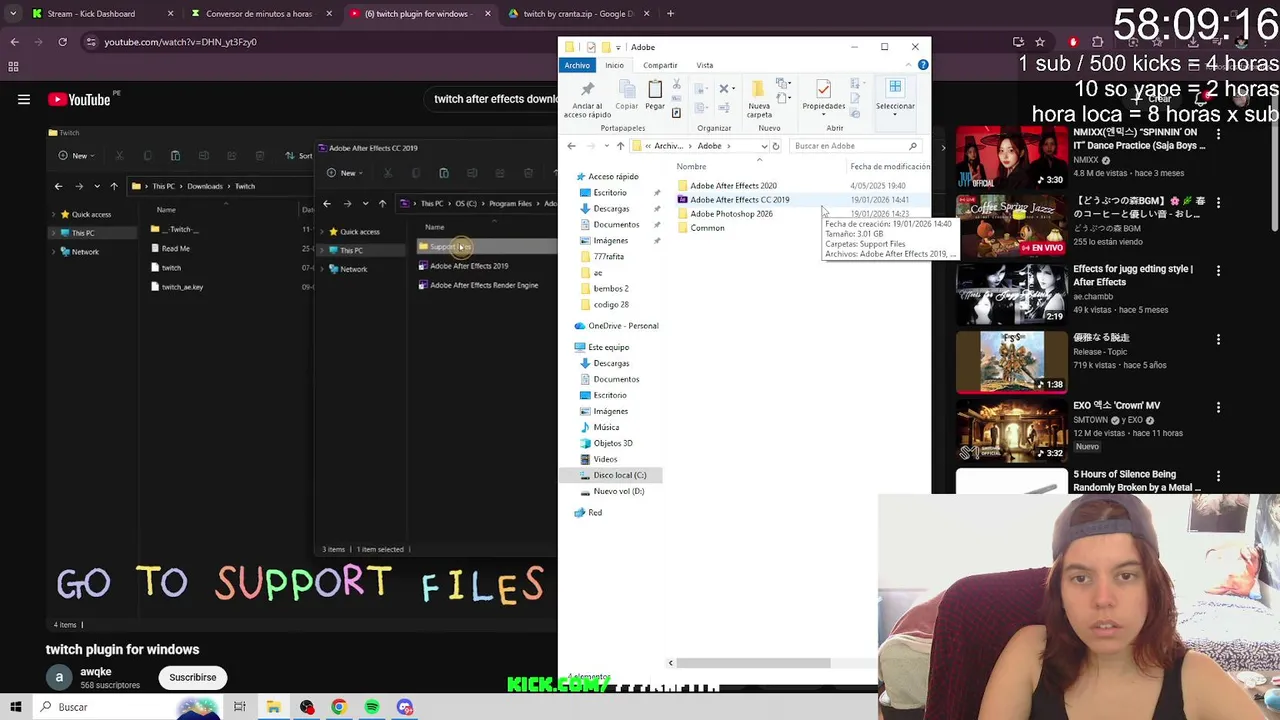Image resolution: width=1280 pixels, height=720 pixels.
Task: Reload the browser page
Action: [62, 42]
